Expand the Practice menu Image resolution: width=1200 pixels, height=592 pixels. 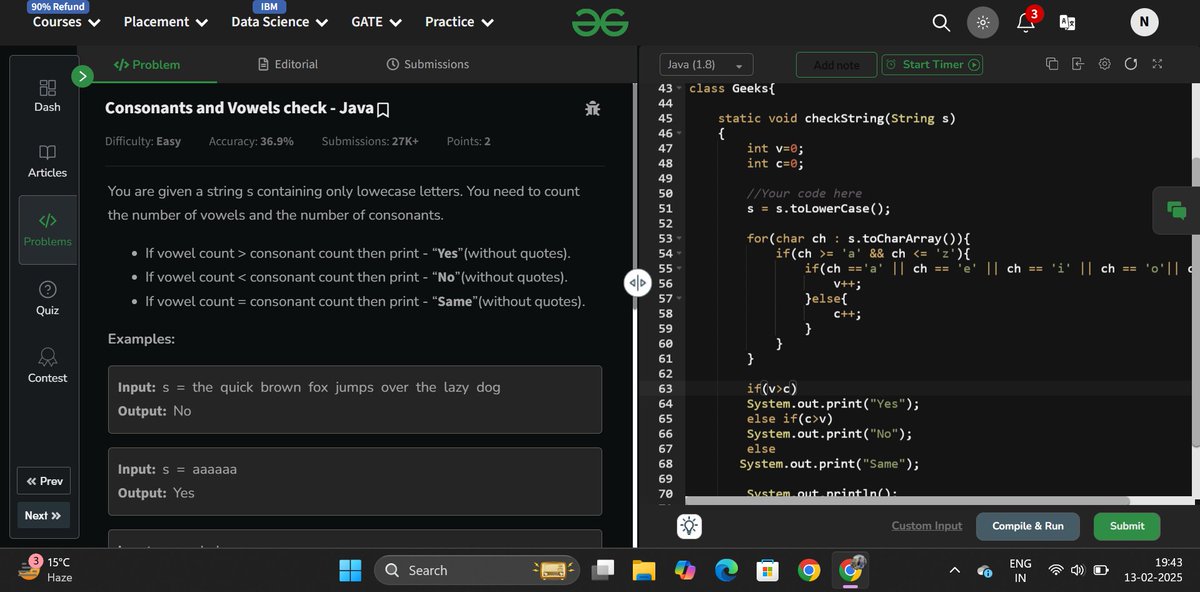coord(459,21)
